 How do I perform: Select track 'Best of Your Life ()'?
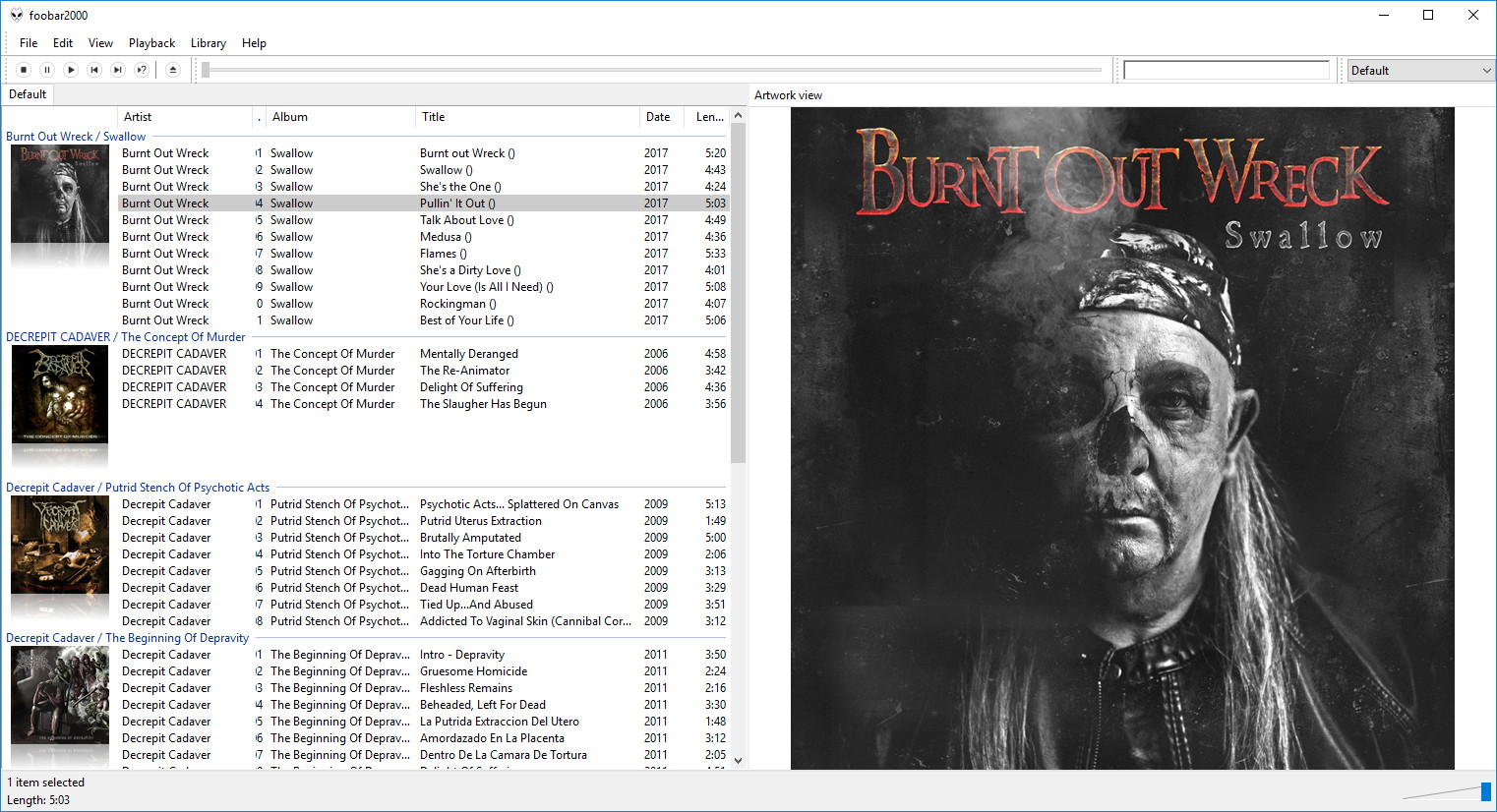pyautogui.click(x=423, y=320)
